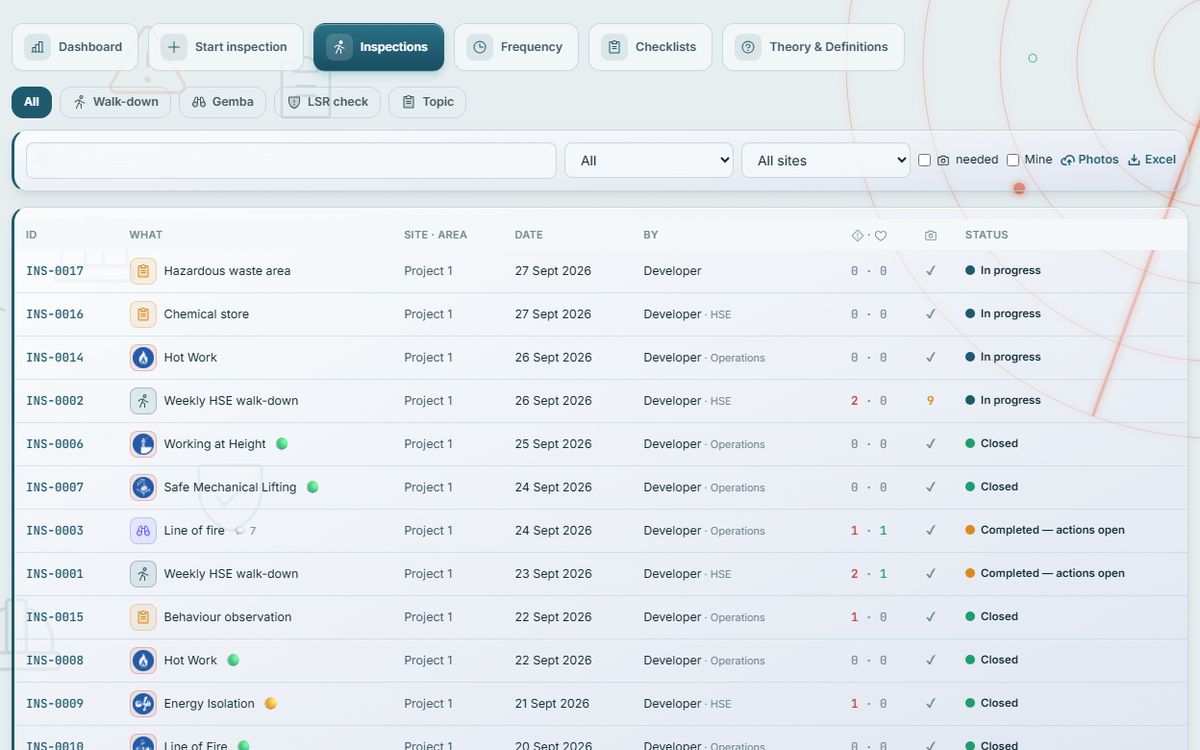The height and width of the screenshot is (750, 1200).
Task: Click the Hot Work flame icon for INS-0008
Action: point(143,660)
